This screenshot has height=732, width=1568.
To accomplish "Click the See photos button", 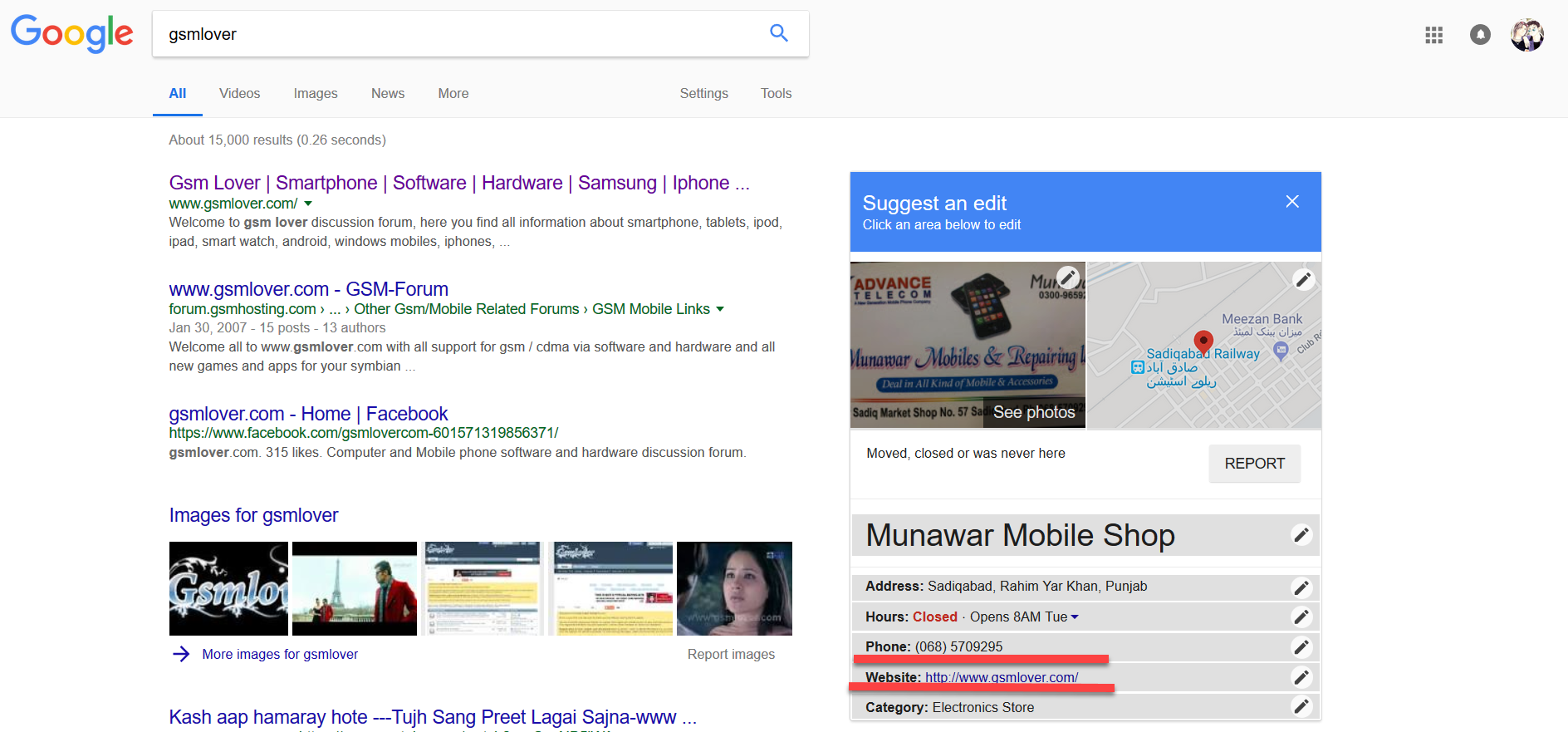I will (x=1034, y=412).
